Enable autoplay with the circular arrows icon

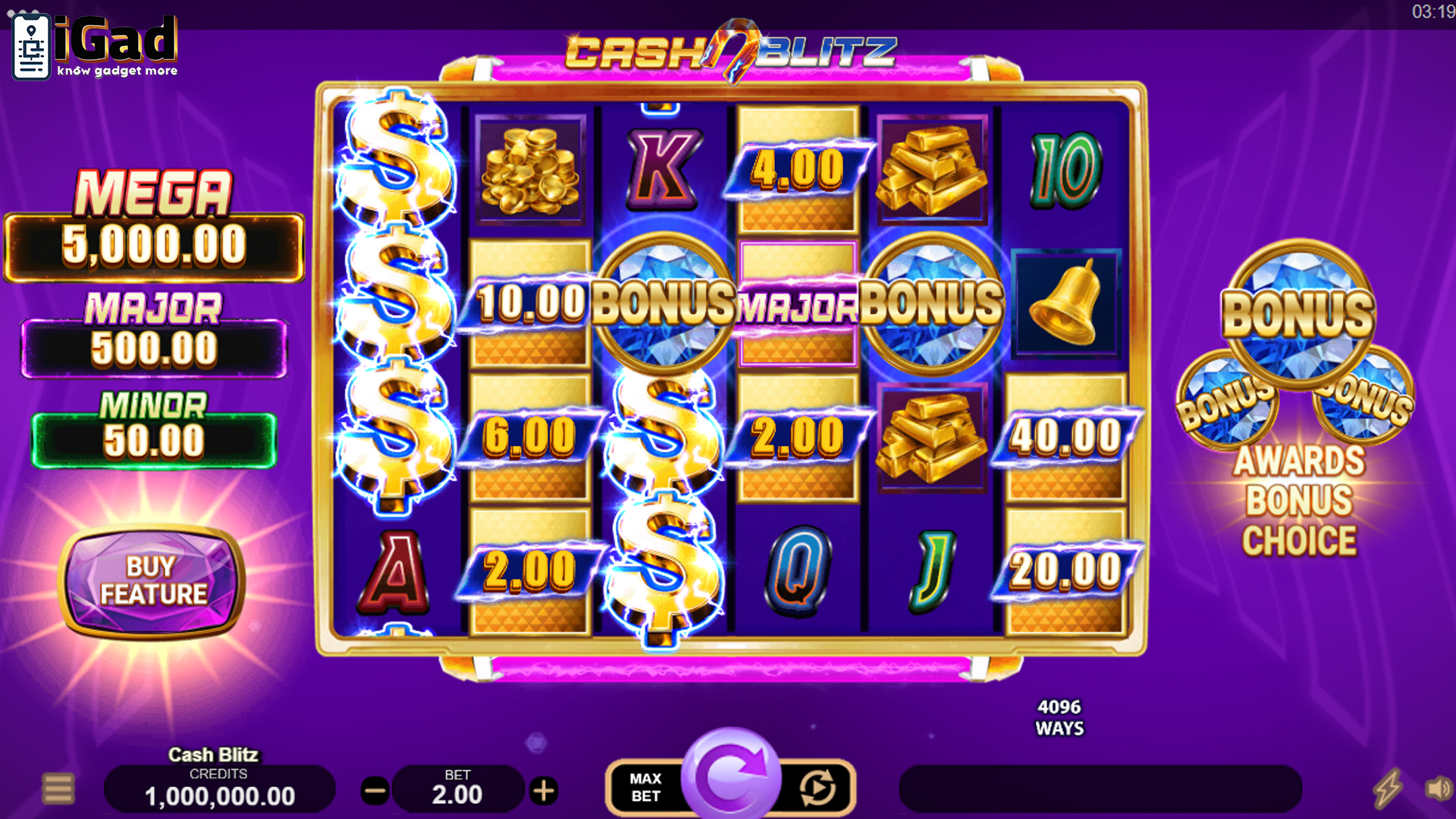pyautogui.click(x=817, y=789)
